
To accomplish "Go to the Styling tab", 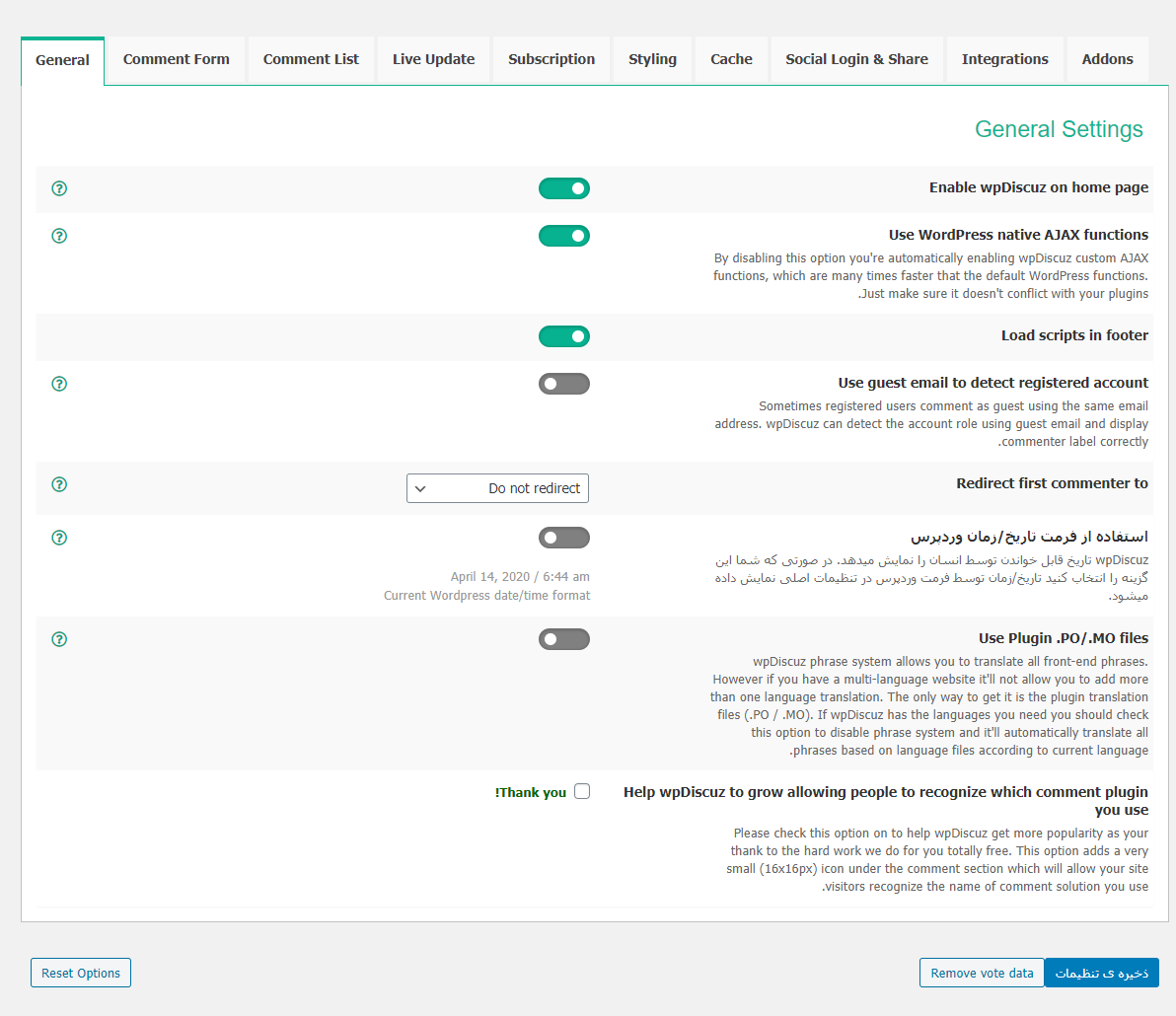I will click(652, 59).
